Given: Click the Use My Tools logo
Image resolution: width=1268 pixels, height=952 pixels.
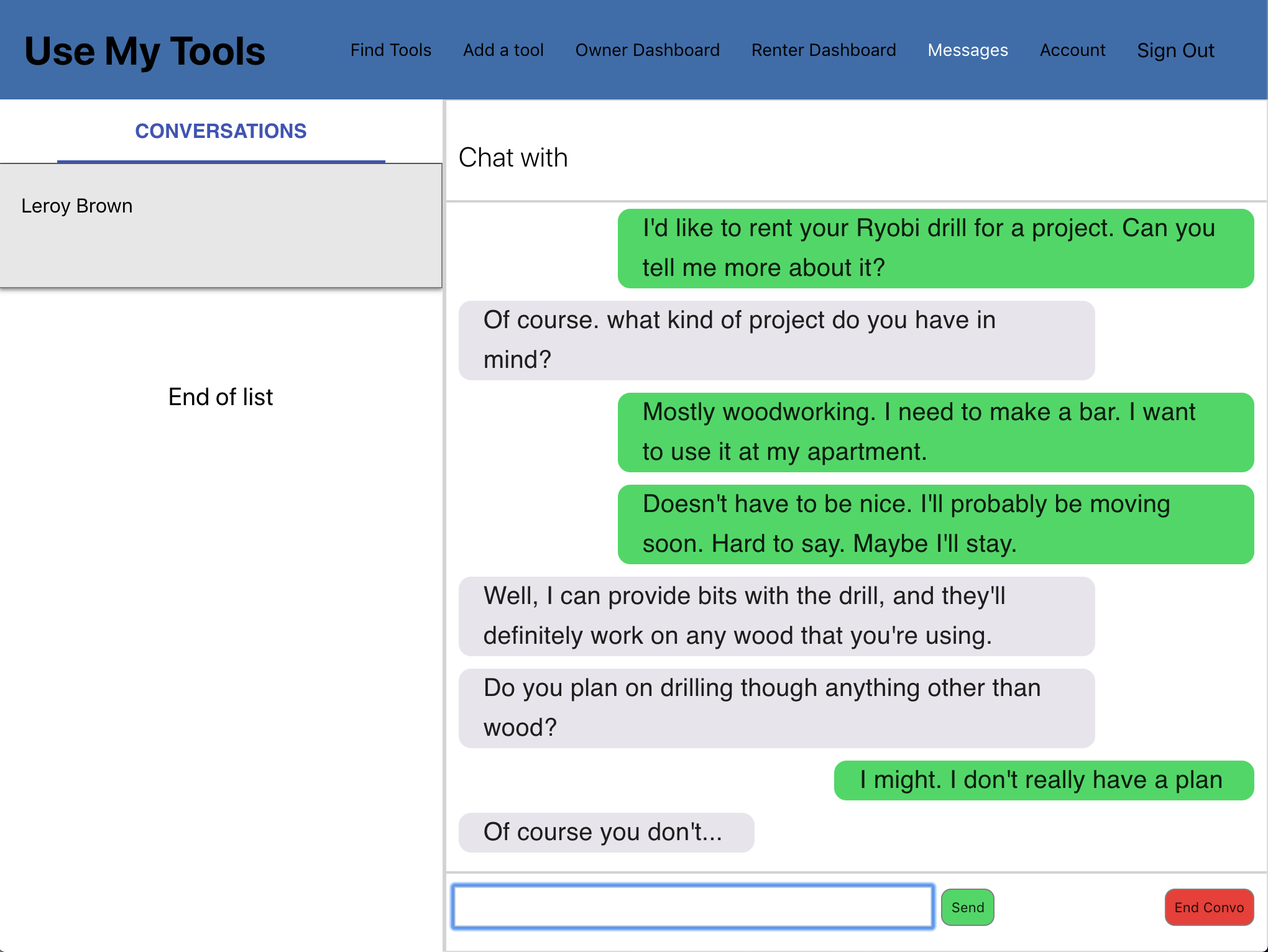Looking at the screenshot, I should [144, 51].
